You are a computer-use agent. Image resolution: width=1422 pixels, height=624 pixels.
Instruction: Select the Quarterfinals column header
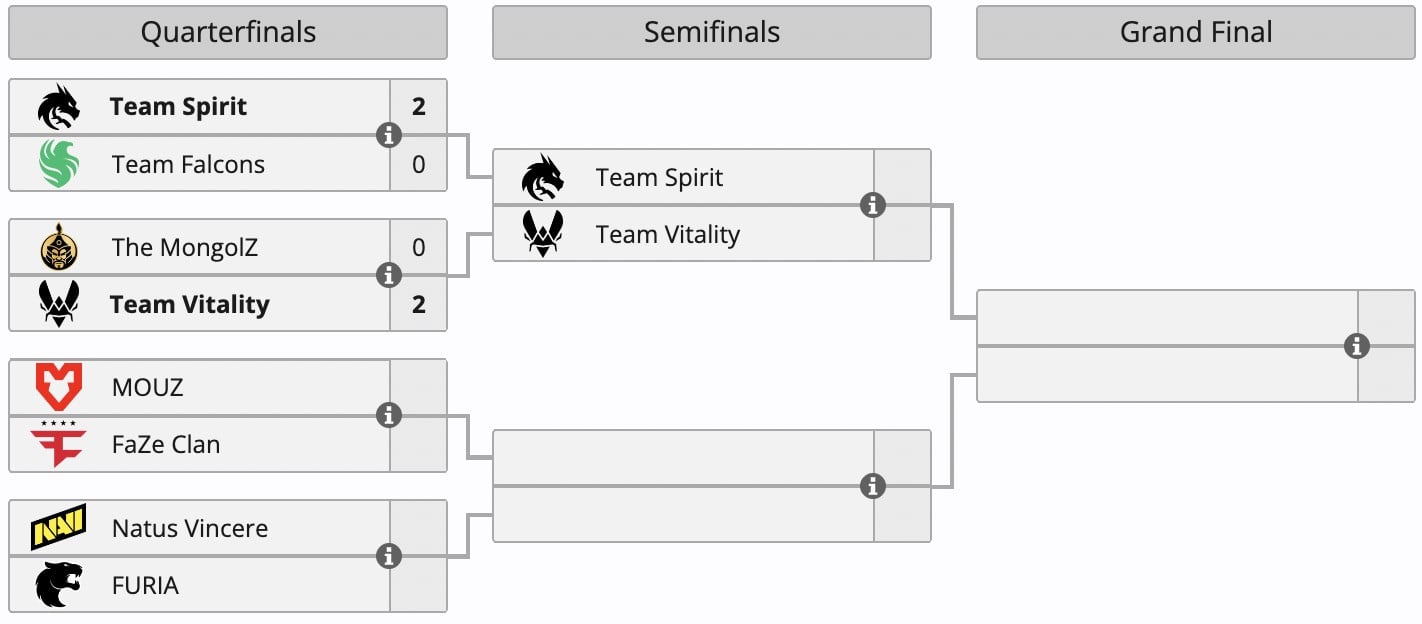(x=228, y=33)
